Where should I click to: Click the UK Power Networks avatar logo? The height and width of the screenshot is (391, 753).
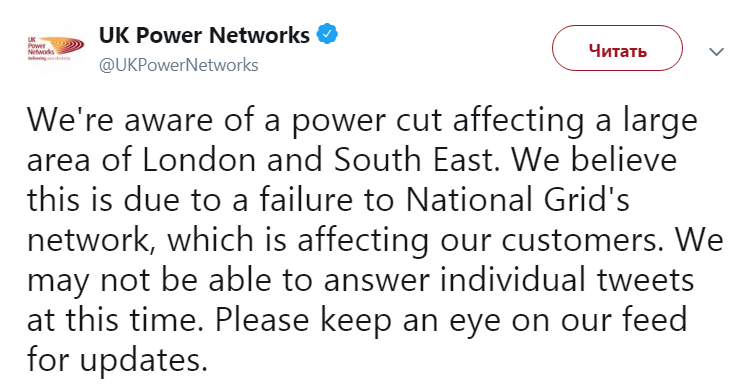click(56, 49)
